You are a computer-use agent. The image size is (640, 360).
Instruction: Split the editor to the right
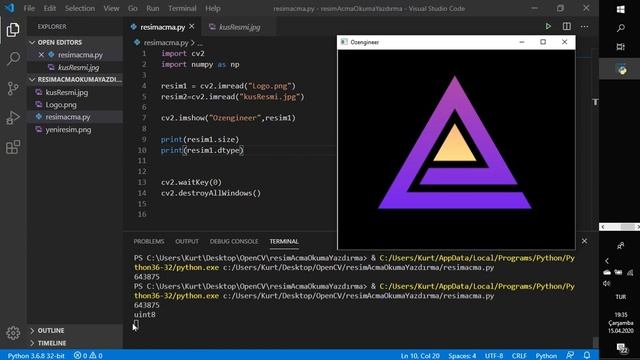(x=567, y=27)
